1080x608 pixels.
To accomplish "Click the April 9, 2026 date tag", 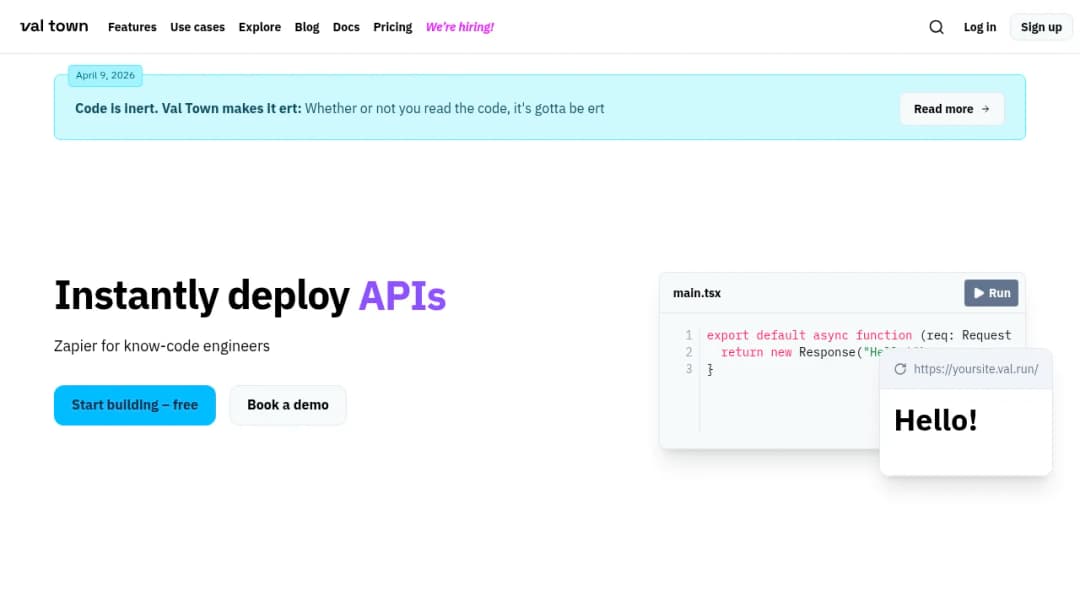I will 105,76.
